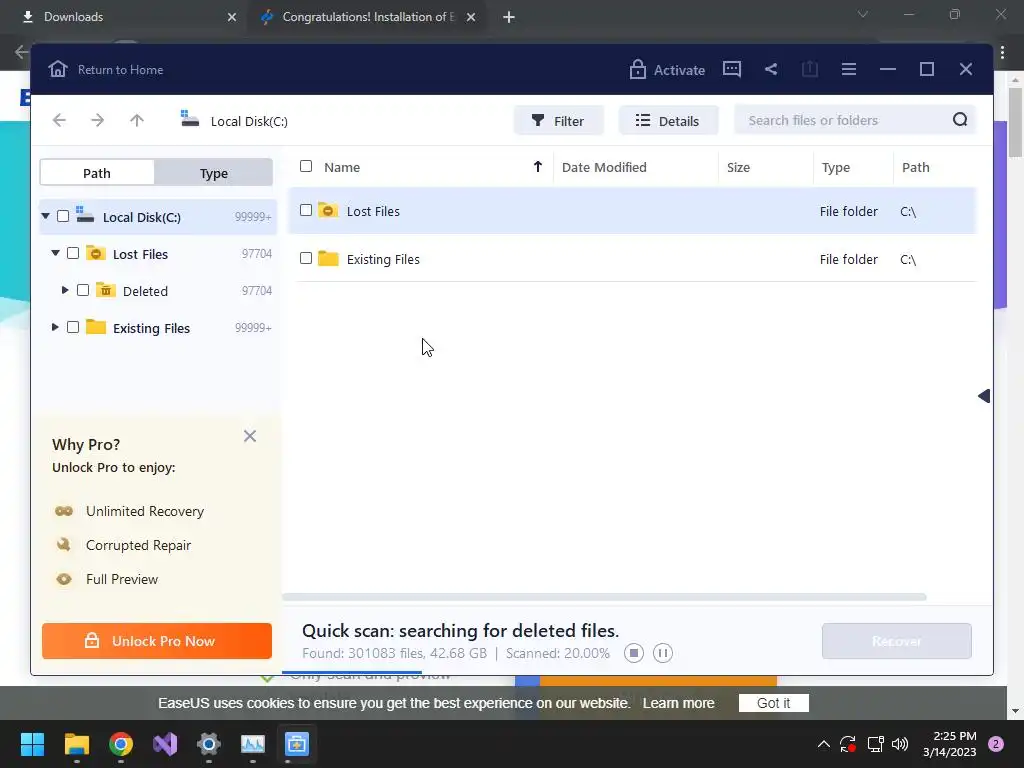This screenshot has width=1024, height=768.
Task: Go up one level with up arrow
Action: (x=136, y=120)
